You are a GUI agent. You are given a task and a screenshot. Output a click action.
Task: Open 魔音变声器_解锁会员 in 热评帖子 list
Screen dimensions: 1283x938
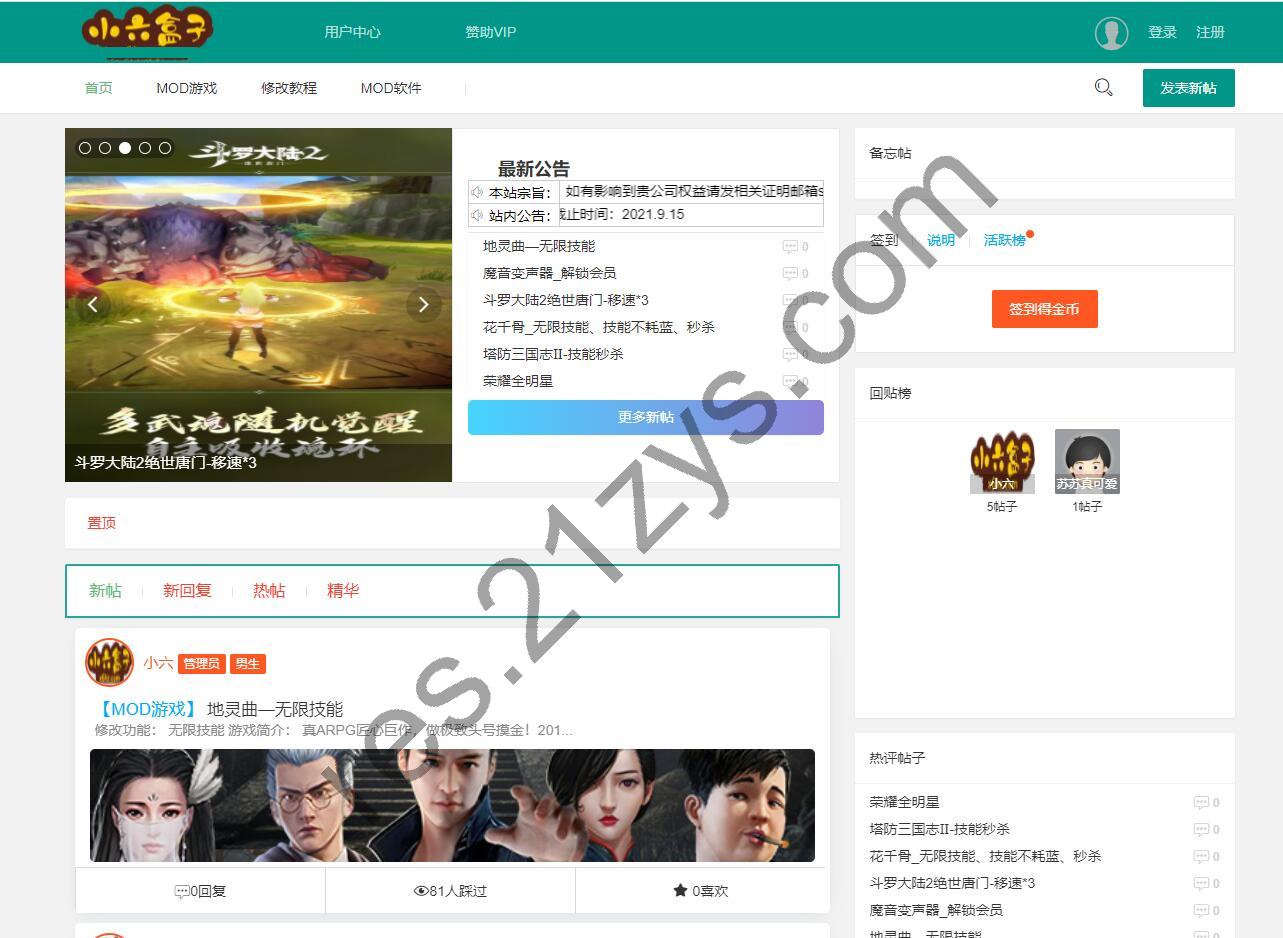point(936,910)
